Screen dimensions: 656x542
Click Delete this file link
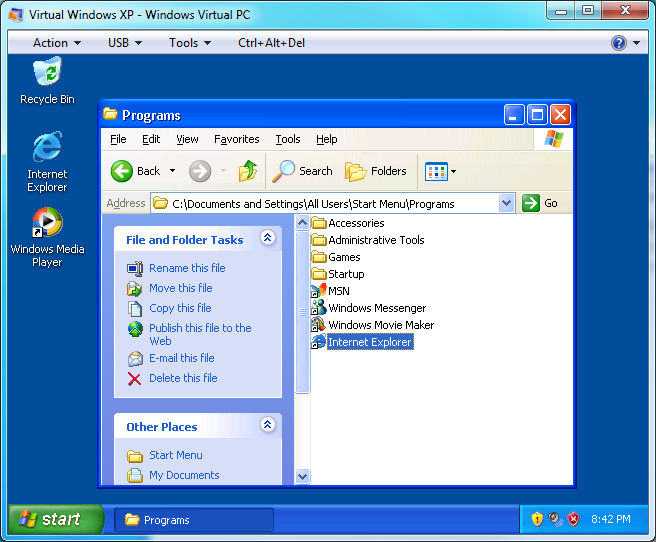[183, 378]
